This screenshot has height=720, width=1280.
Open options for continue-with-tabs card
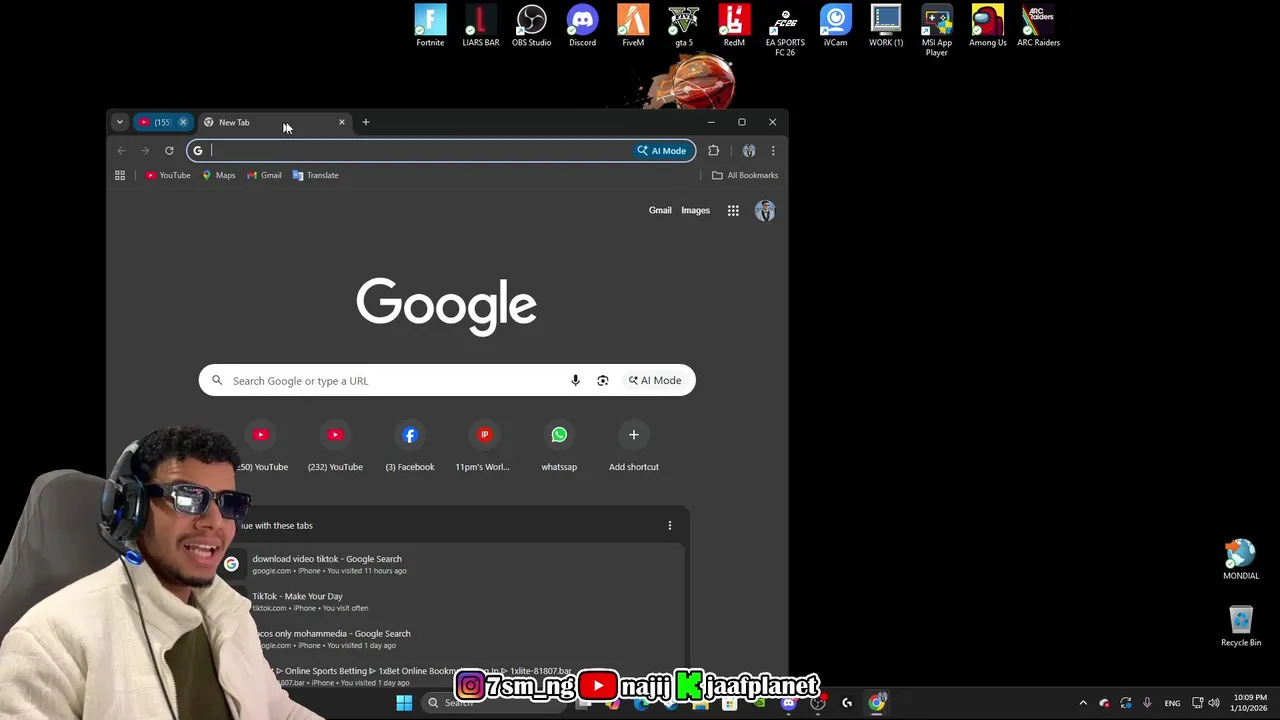670,525
